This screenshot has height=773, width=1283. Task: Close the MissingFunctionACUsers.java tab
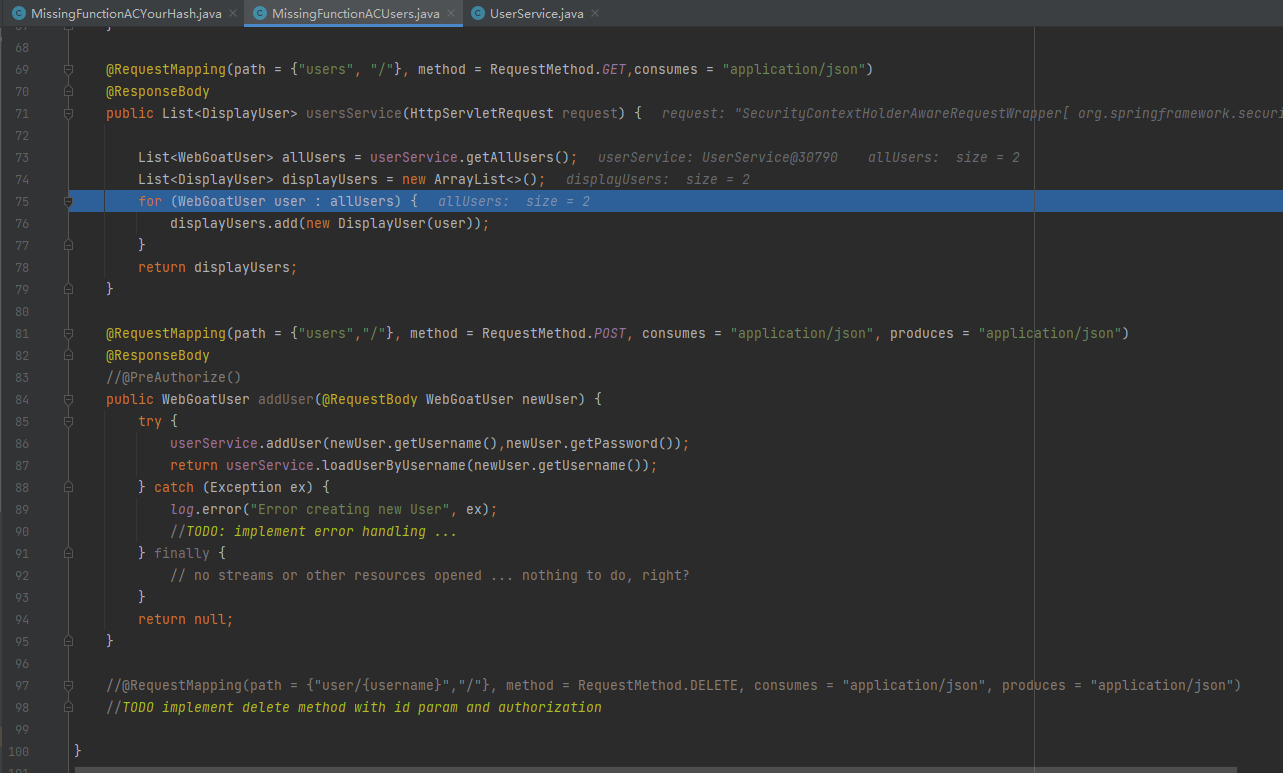pyautogui.click(x=450, y=14)
